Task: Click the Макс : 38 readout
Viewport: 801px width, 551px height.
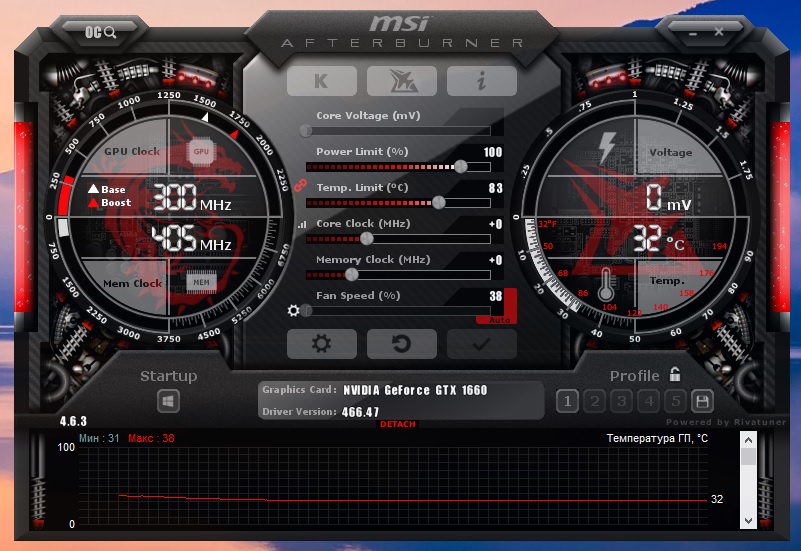Action: tap(151, 438)
